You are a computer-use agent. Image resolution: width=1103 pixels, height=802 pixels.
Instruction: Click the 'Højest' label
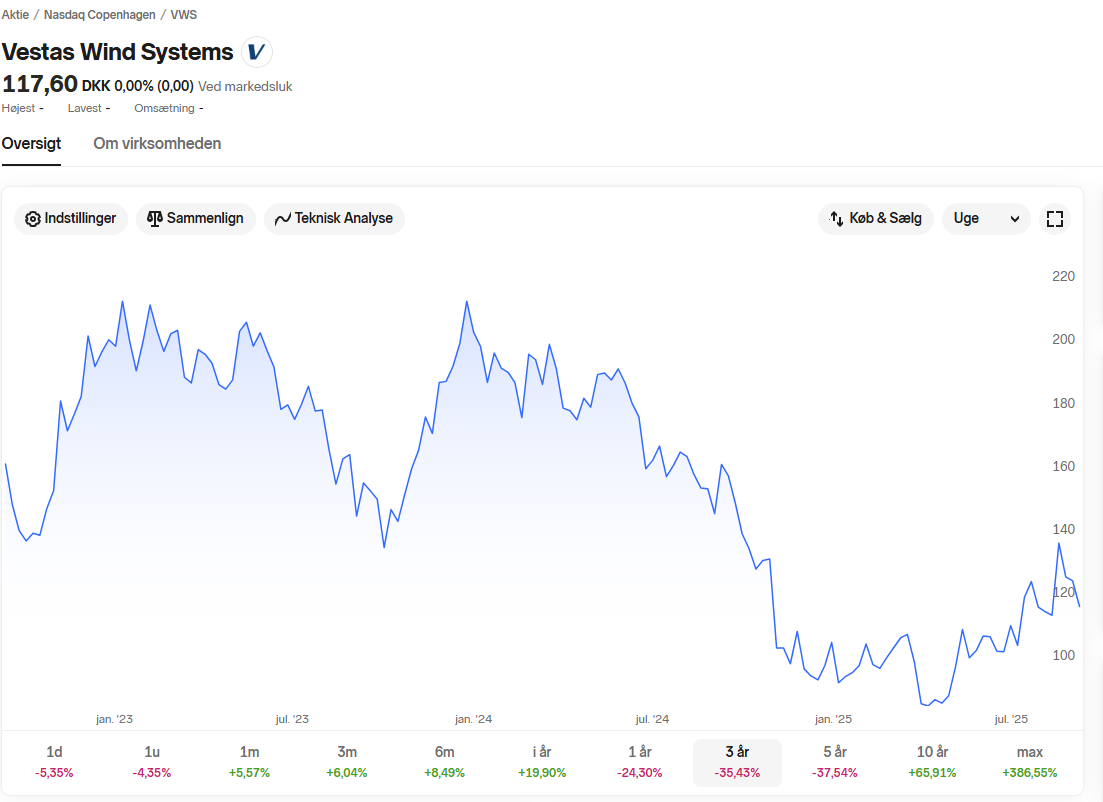tap(18, 108)
